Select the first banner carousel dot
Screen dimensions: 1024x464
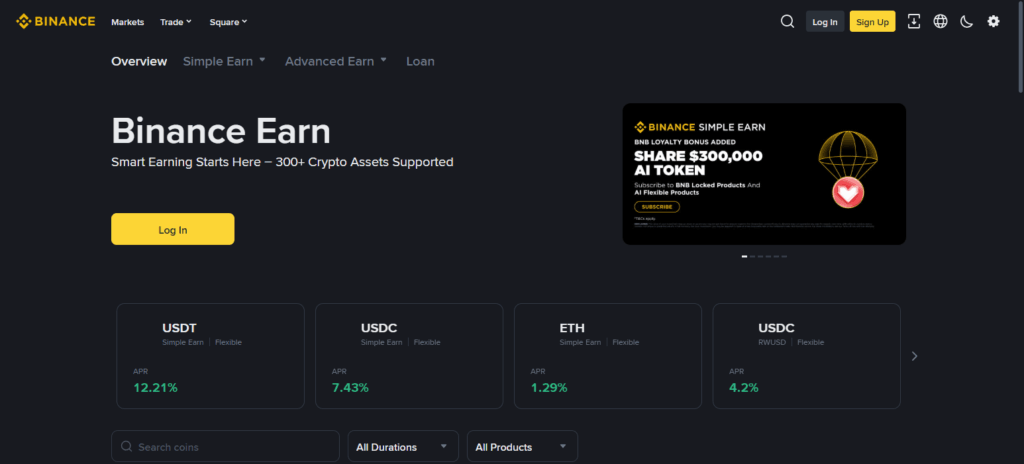pos(744,256)
